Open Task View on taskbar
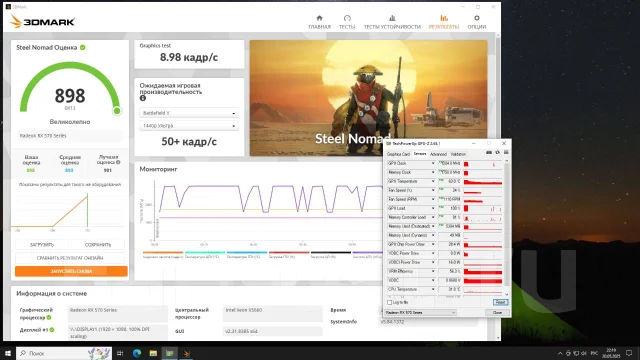Image resolution: width=640 pixels, height=360 pixels. pos(120,353)
